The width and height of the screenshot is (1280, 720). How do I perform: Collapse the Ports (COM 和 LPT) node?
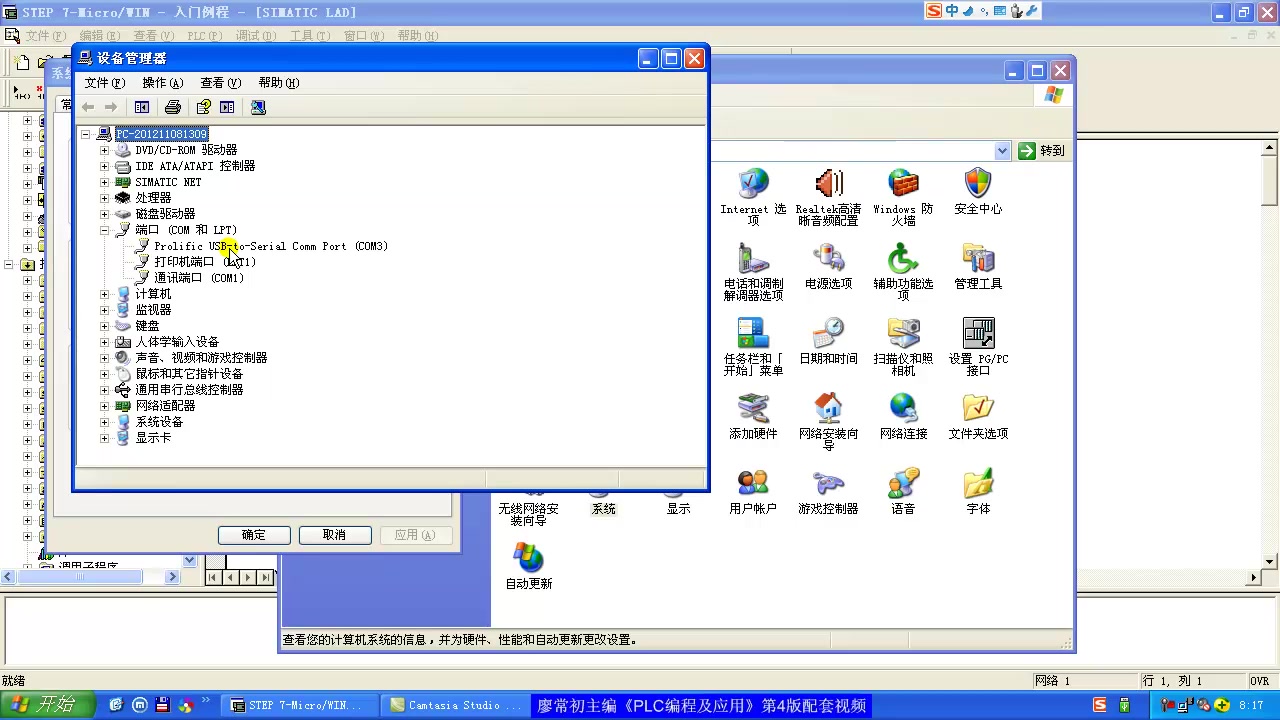(105, 230)
